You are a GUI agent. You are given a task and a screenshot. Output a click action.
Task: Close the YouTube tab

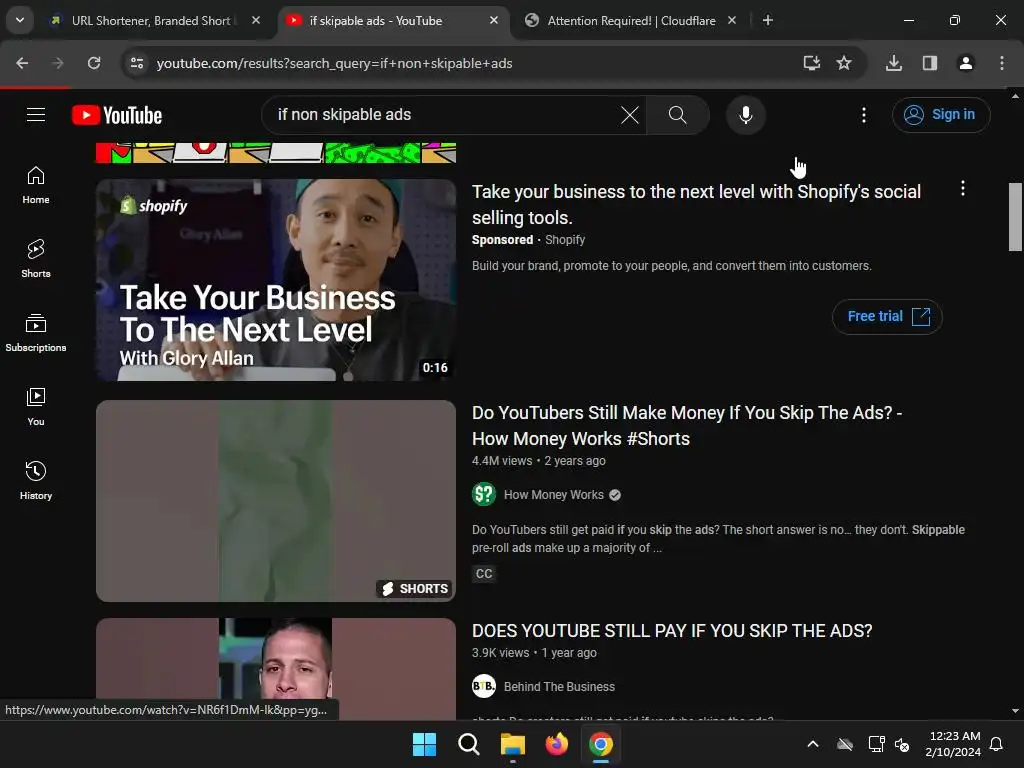click(x=494, y=20)
